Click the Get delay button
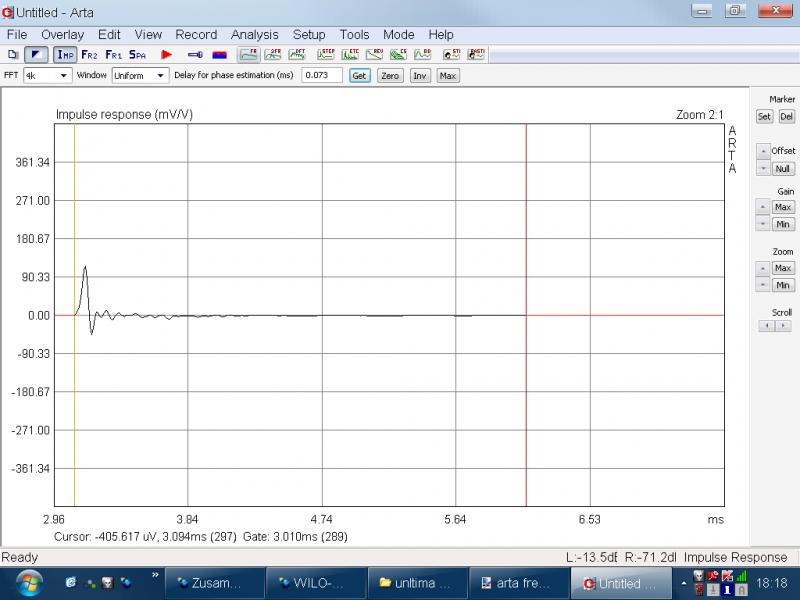 click(x=359, y=75)
